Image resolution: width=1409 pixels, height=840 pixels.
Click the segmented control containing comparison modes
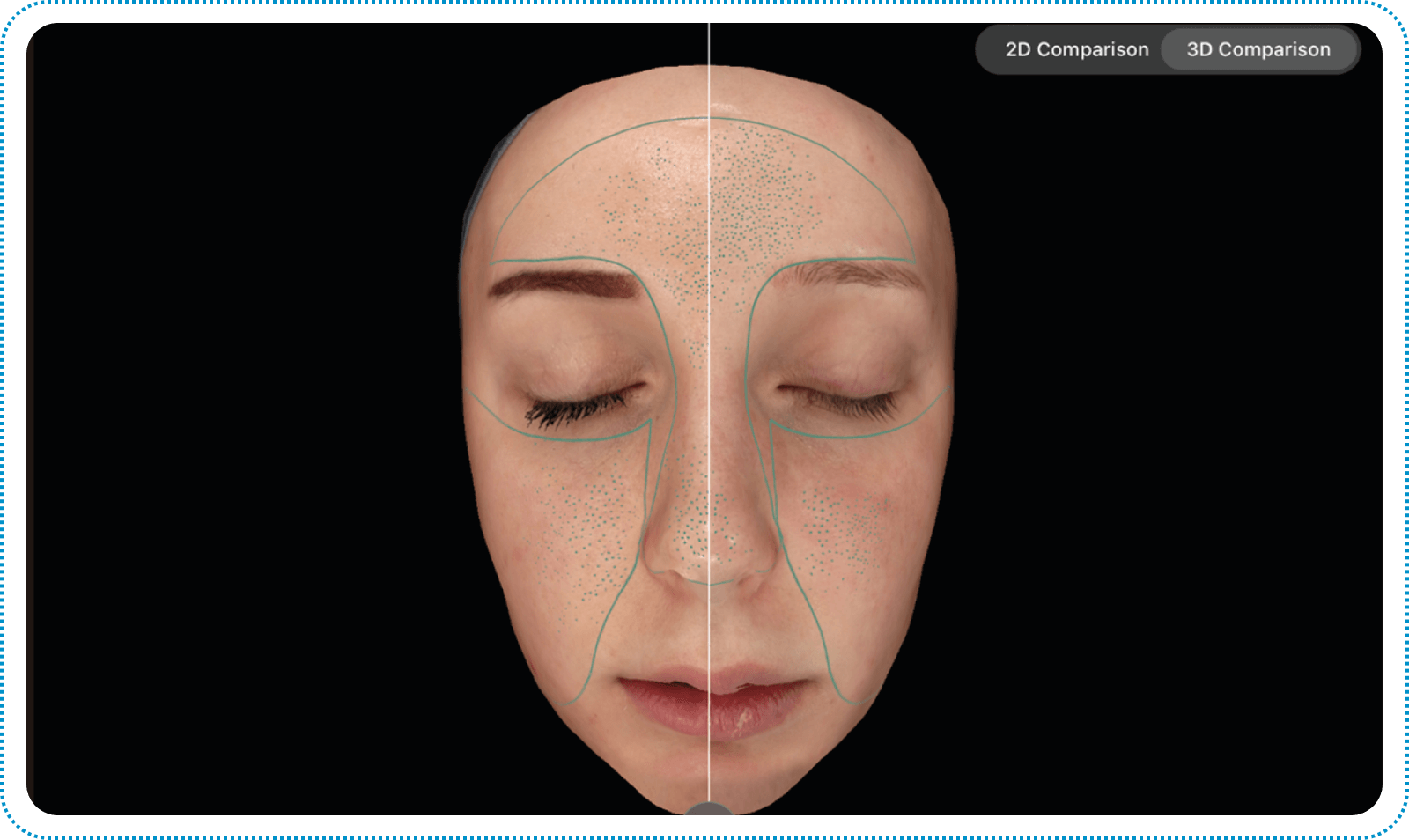(x=1167, y=49)
